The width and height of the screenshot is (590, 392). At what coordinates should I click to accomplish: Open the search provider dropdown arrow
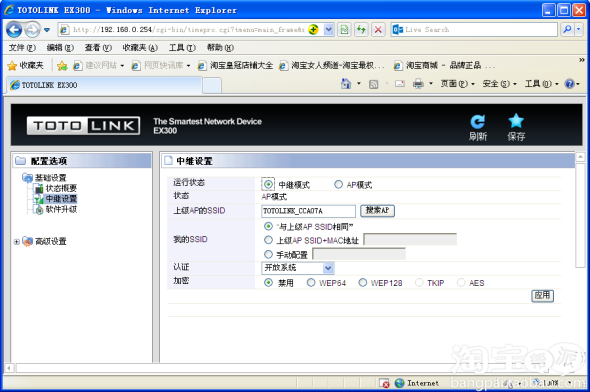pyautogui.click(x=579, y=29)
